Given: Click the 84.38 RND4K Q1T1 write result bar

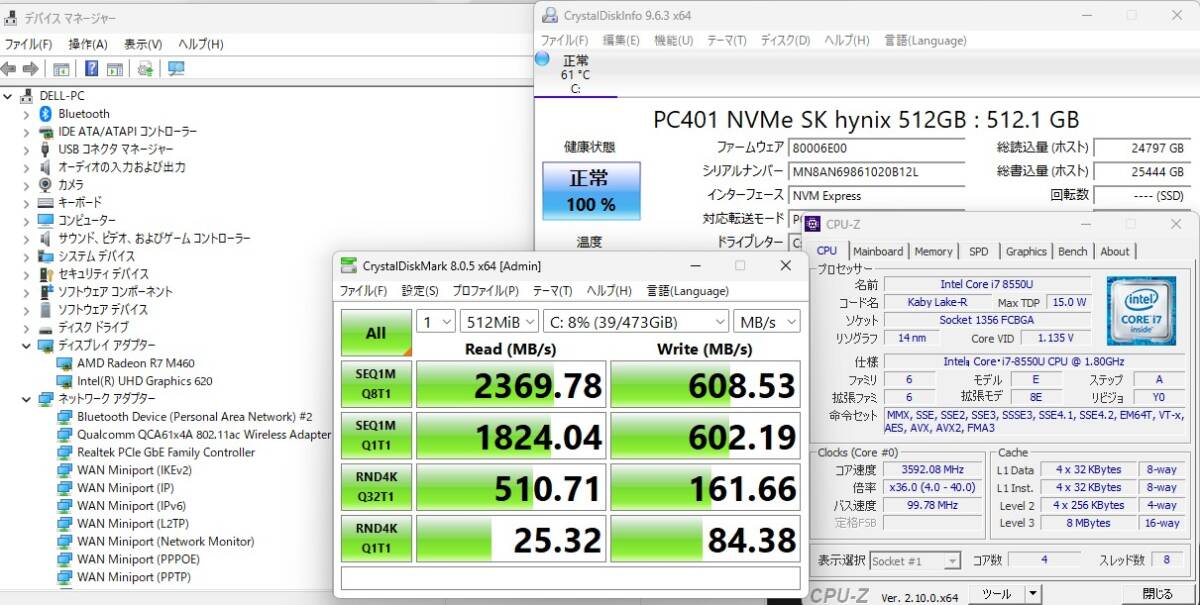Looking at the screenshot, I should tap(706, 540).
